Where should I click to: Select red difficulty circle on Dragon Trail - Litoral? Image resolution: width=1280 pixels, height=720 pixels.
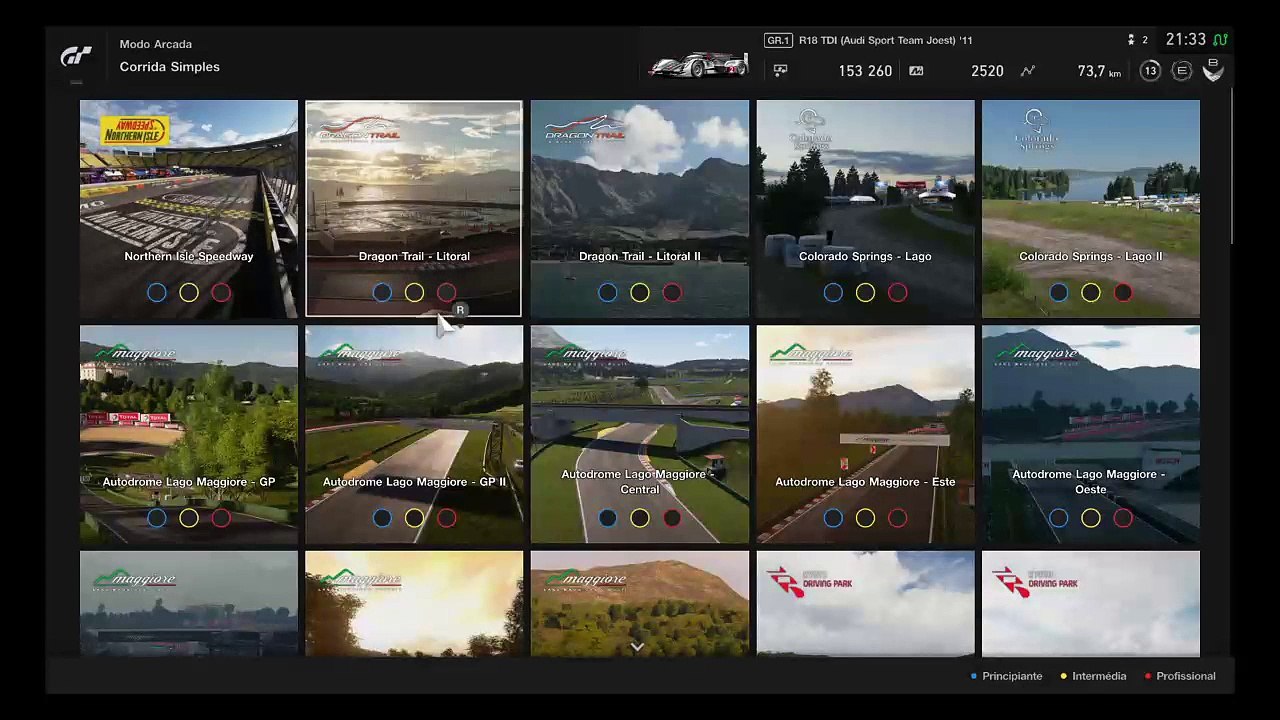click(446, 293)
